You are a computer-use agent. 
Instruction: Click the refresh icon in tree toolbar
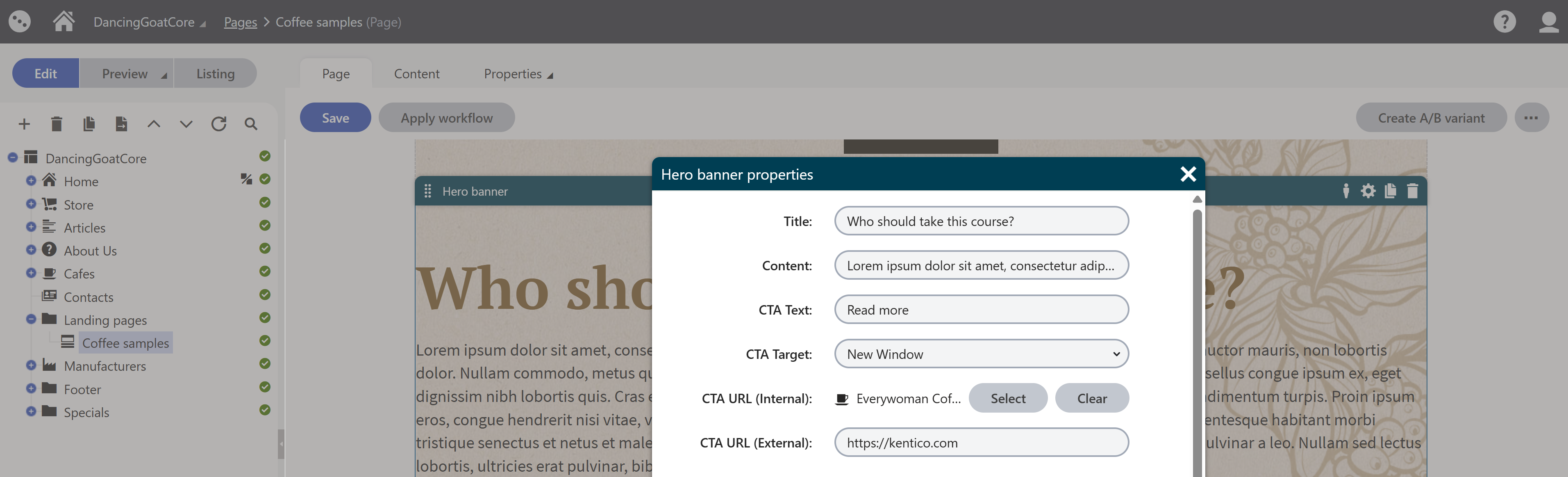[218, 124]
